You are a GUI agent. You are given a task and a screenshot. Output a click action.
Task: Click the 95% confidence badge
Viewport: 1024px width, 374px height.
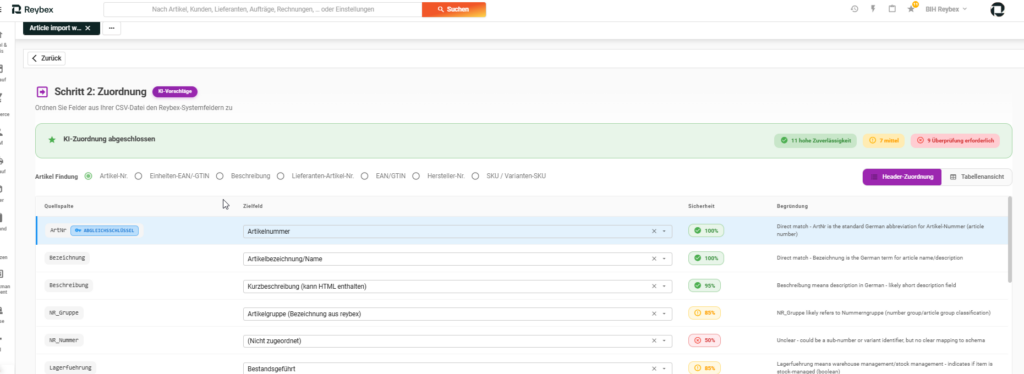[x=705, y=286]
